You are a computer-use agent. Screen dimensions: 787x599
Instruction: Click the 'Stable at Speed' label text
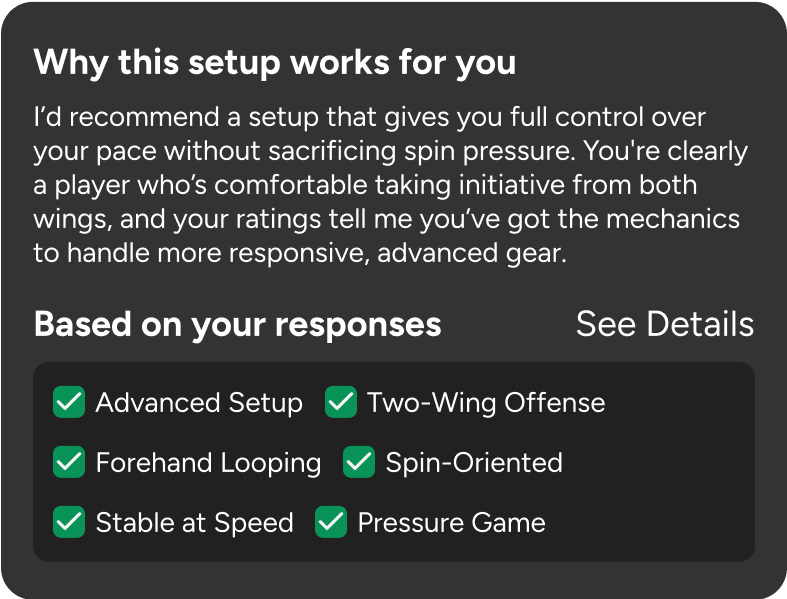pos(194,523)
